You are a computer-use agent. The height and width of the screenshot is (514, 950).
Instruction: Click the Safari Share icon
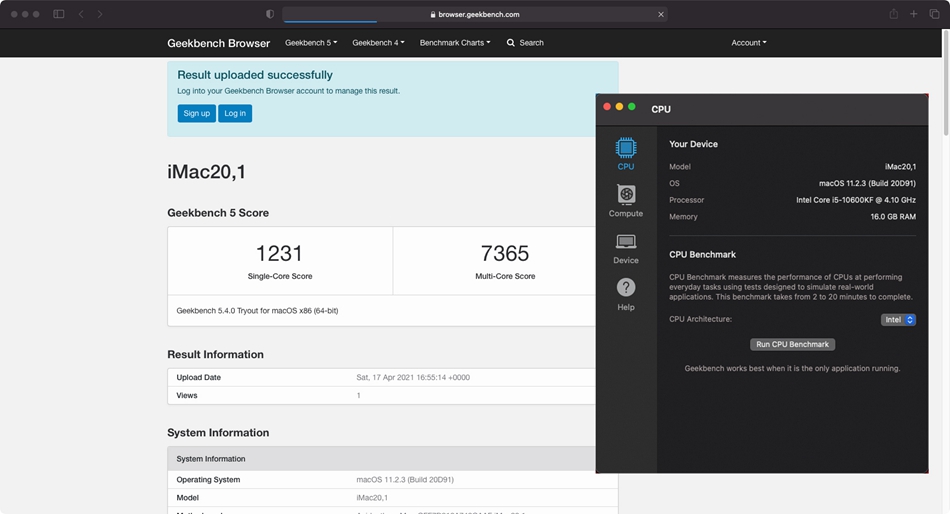pos(893,14)
